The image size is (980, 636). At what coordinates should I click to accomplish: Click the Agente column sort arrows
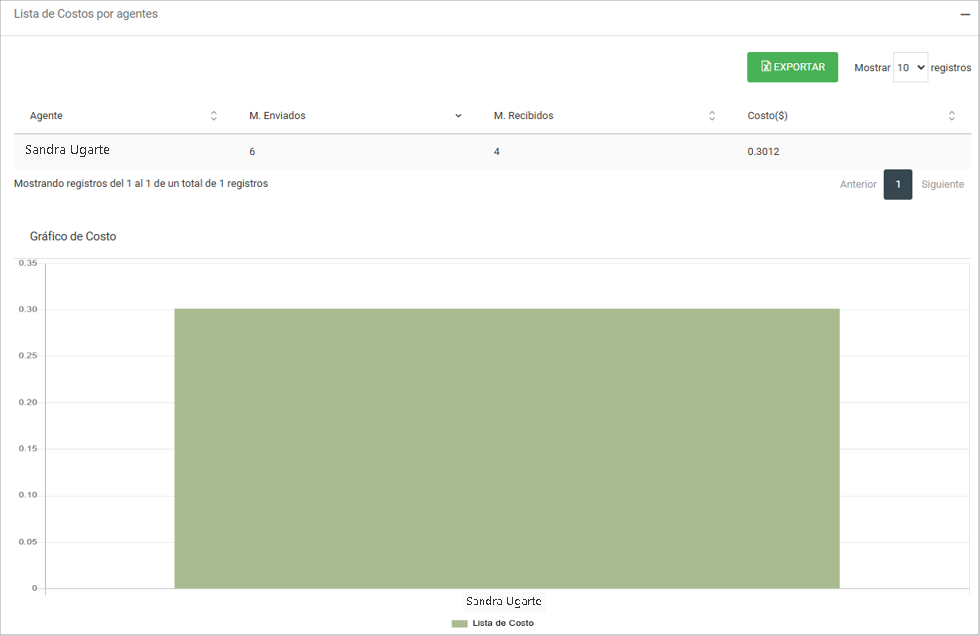point(213,116)
